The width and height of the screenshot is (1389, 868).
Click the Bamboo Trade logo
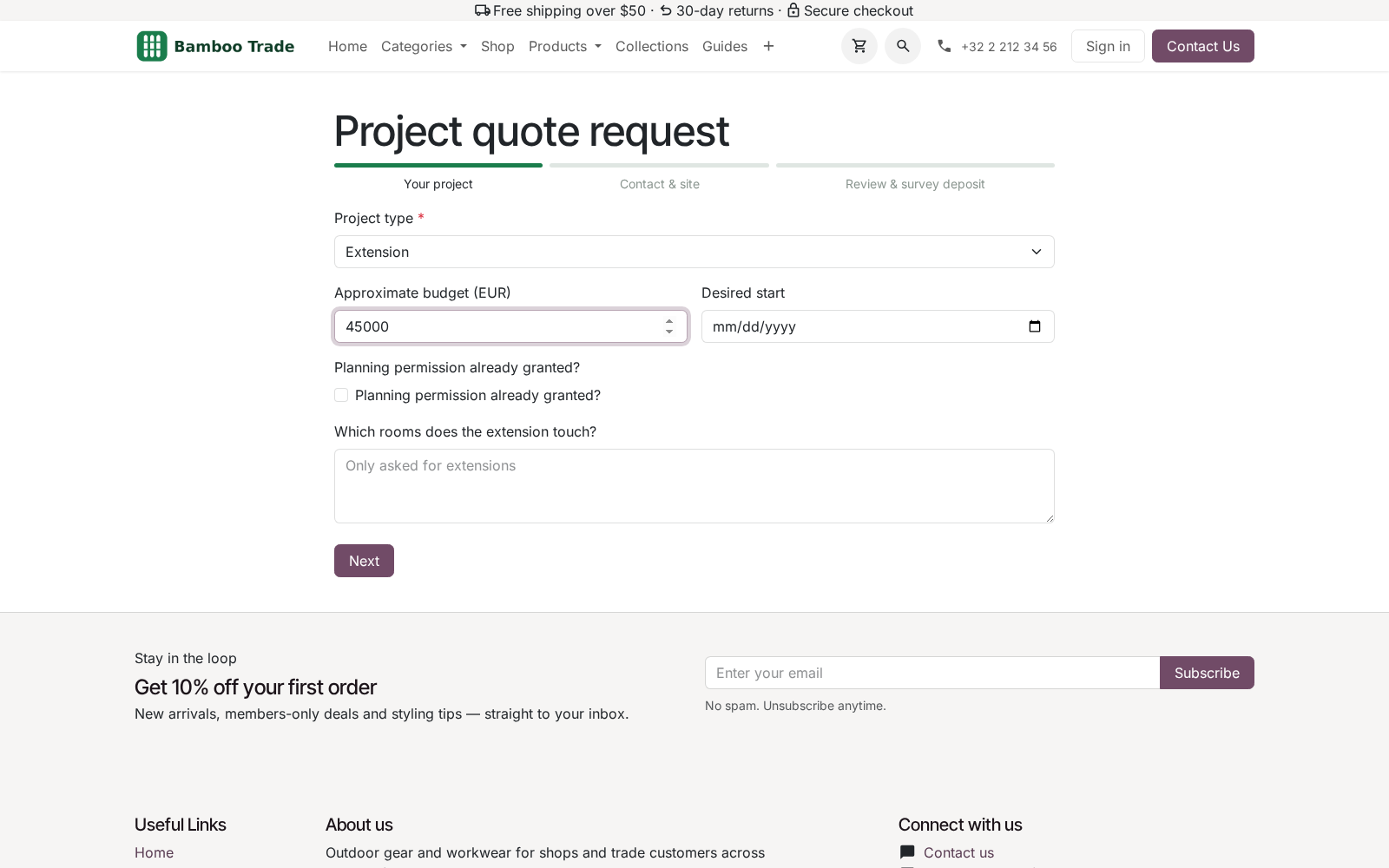coord(215,46)
